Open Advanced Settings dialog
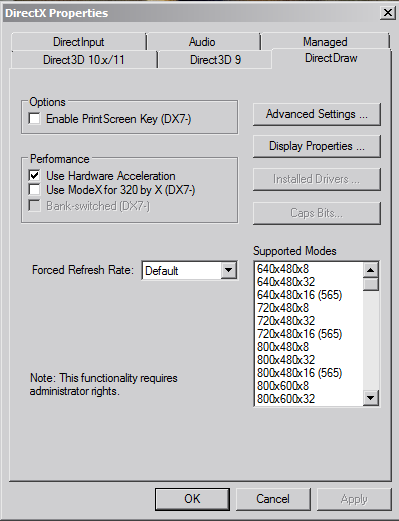This screenshot has width=399, height=521. click(x=317, y=114)
